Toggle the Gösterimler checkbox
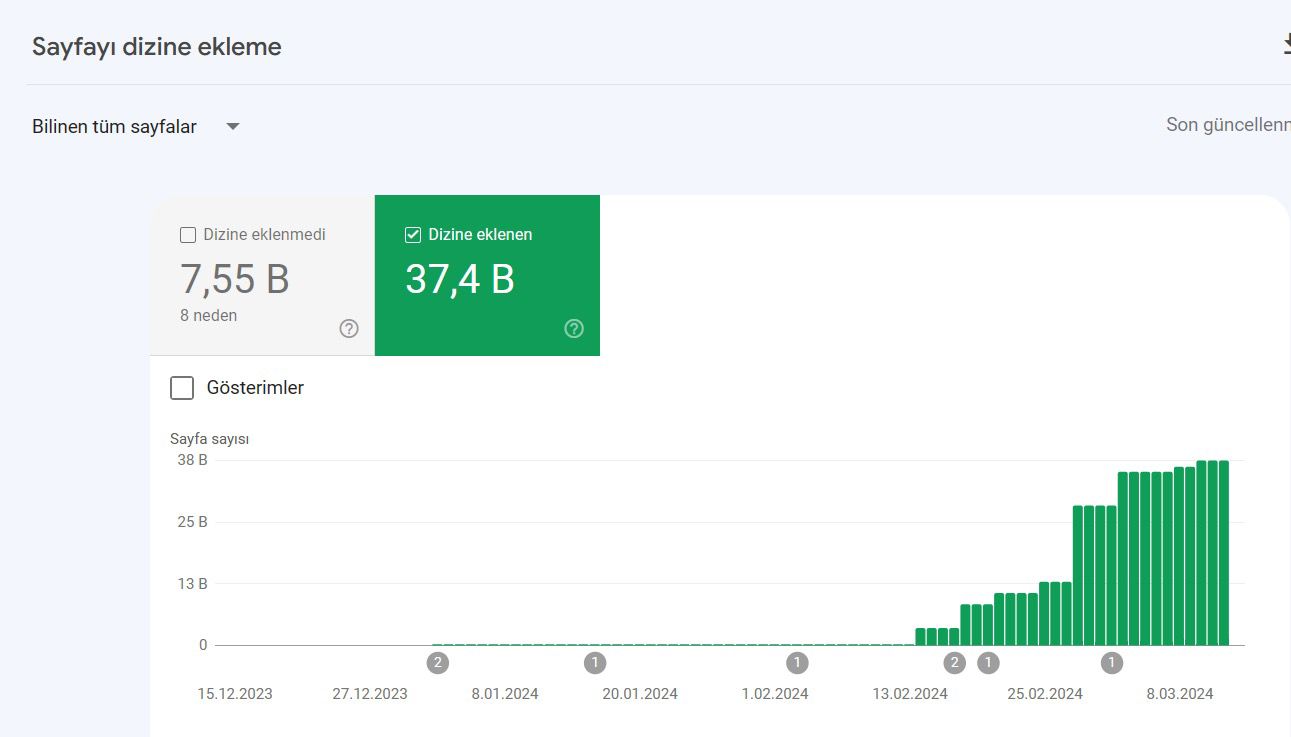The height and width of the screenshot is (737, 1291). [x=182, y=388]
